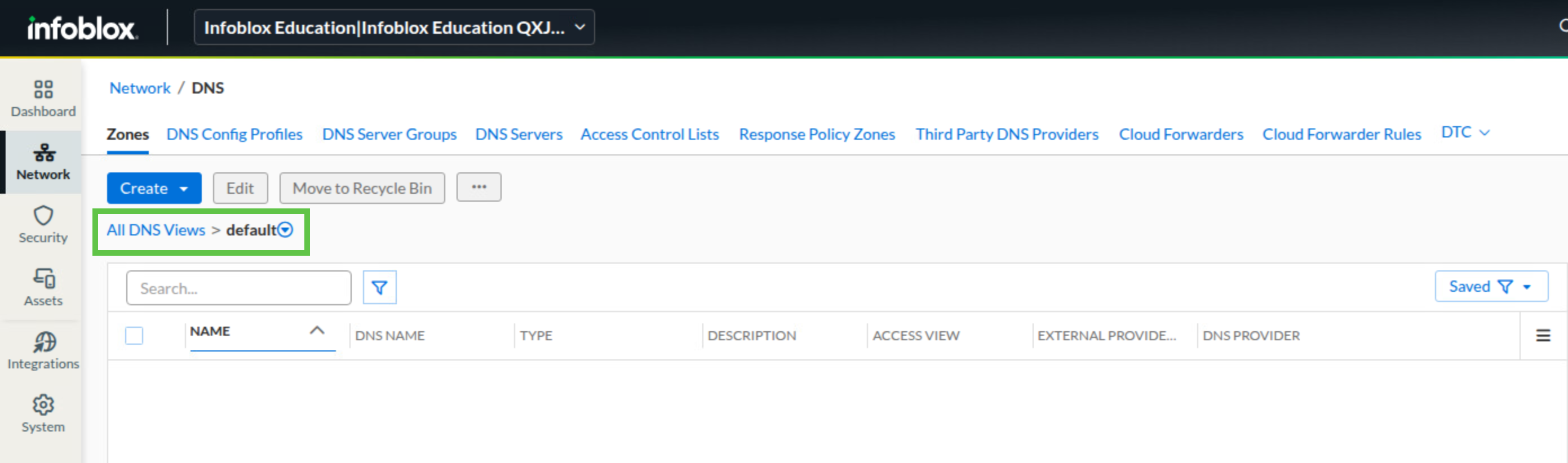Screen dimensions: 1568x463
Task: Click the DESCRIPTION column header
Action: 752,335
